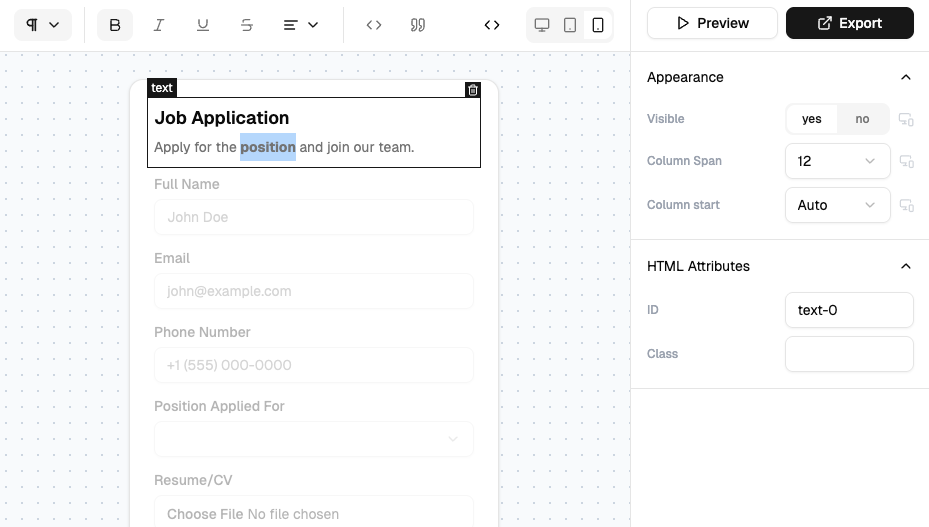Image resolution: width=929 pixels, height=527 pixels.
Task: Click the Column Span property label
Action: coord(684,161)
